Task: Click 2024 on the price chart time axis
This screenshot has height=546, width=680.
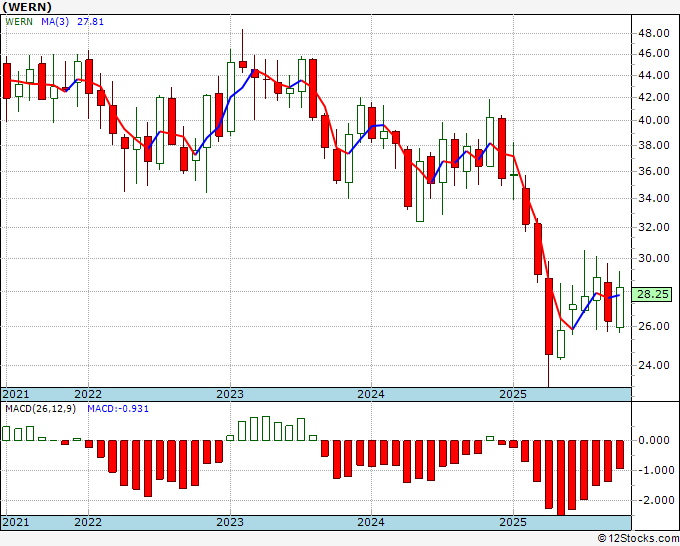Action: (371, 394)
